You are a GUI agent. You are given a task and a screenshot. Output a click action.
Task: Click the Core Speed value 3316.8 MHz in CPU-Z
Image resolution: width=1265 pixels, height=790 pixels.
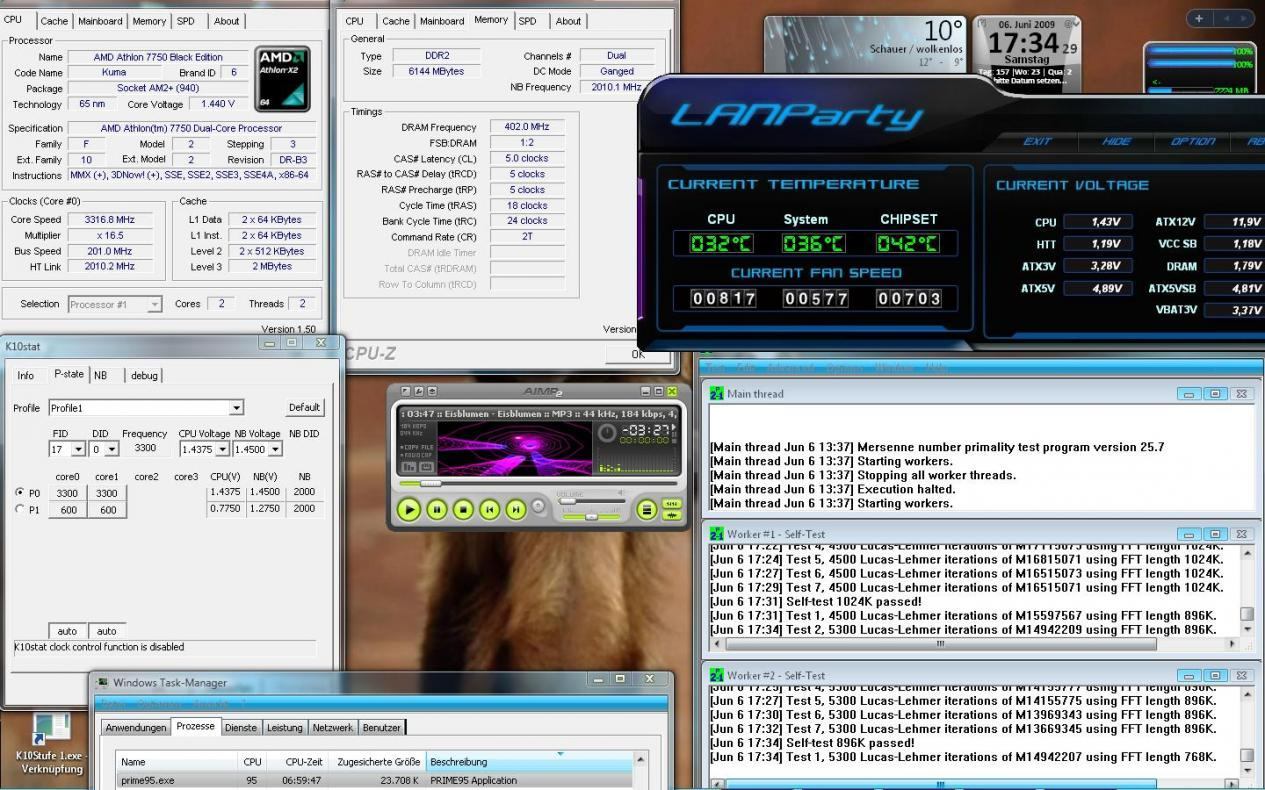tap(110, 220)
